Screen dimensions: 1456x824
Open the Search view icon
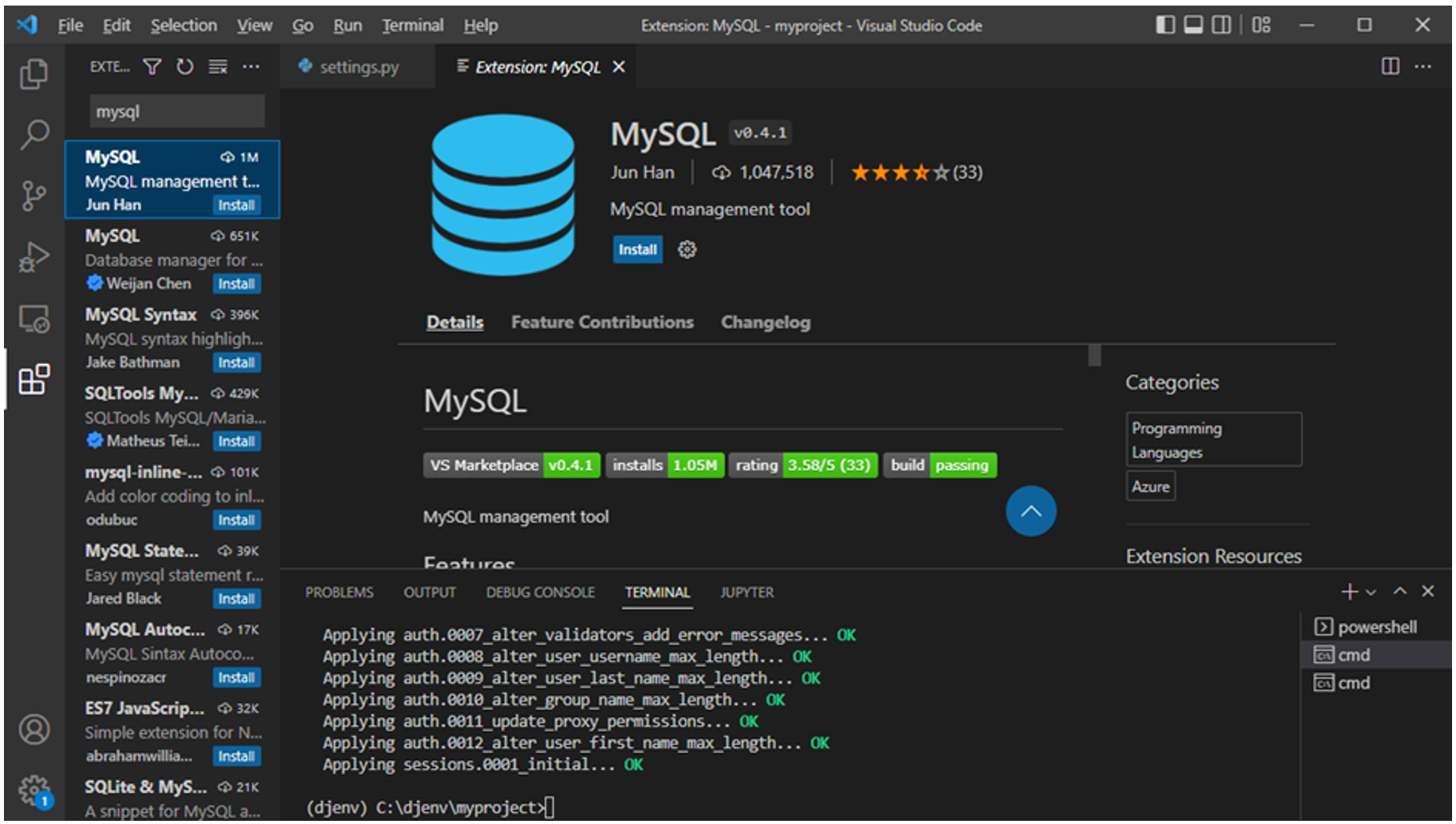pos(33,134)
